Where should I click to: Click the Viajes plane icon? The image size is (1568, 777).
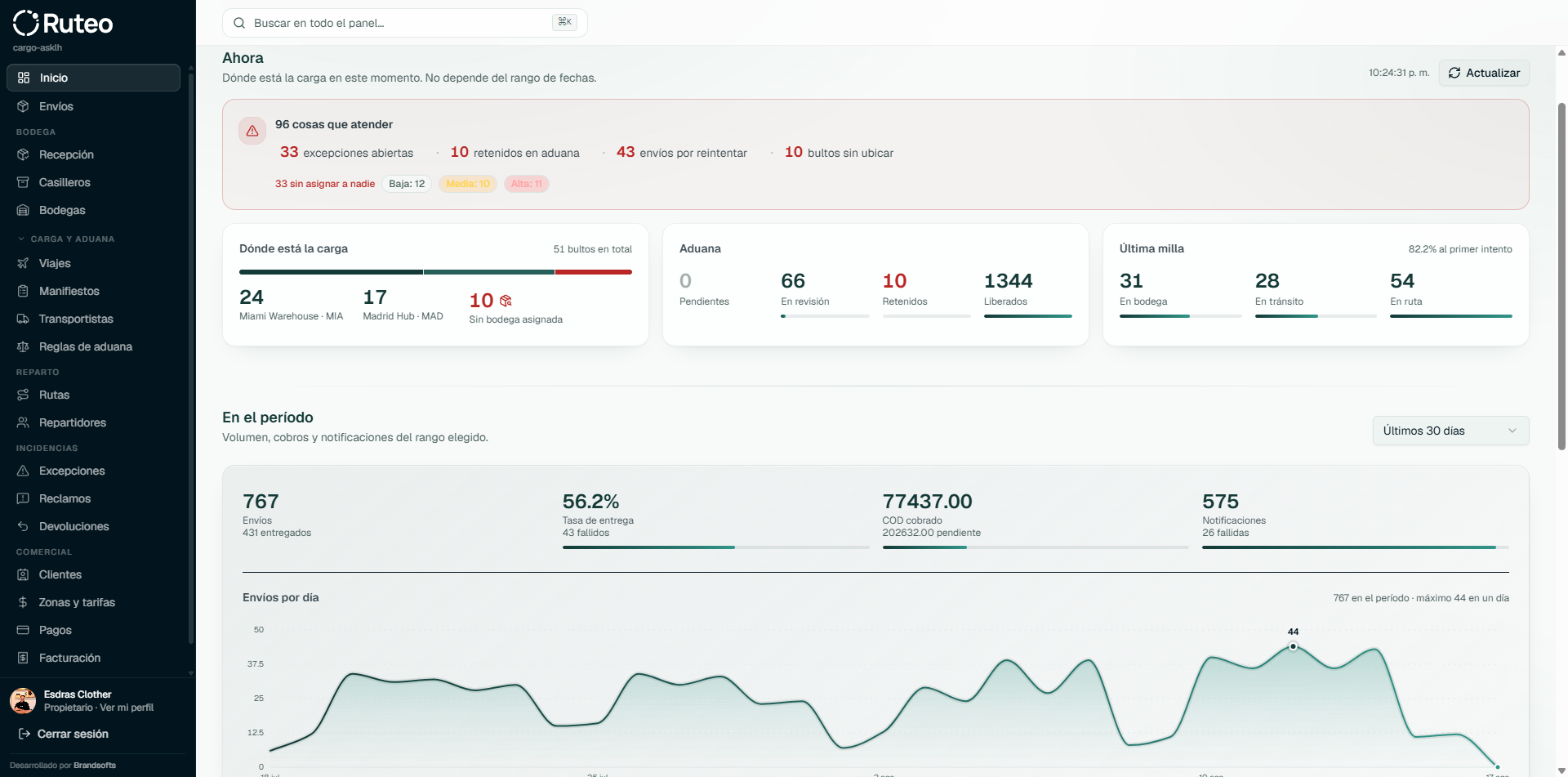click(x=23, y=263)
